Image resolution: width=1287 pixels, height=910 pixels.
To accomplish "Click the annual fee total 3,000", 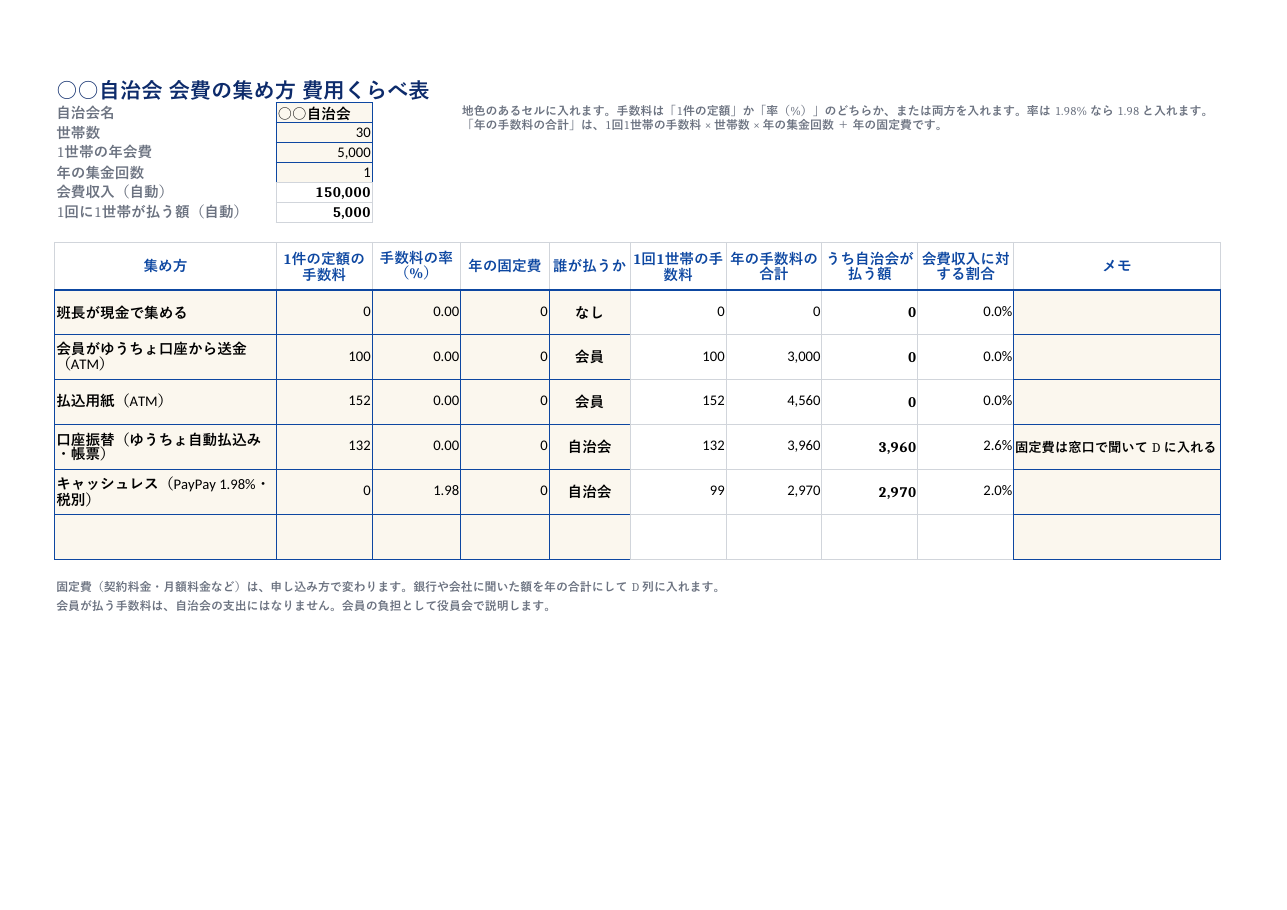I will tap(774, 357).
